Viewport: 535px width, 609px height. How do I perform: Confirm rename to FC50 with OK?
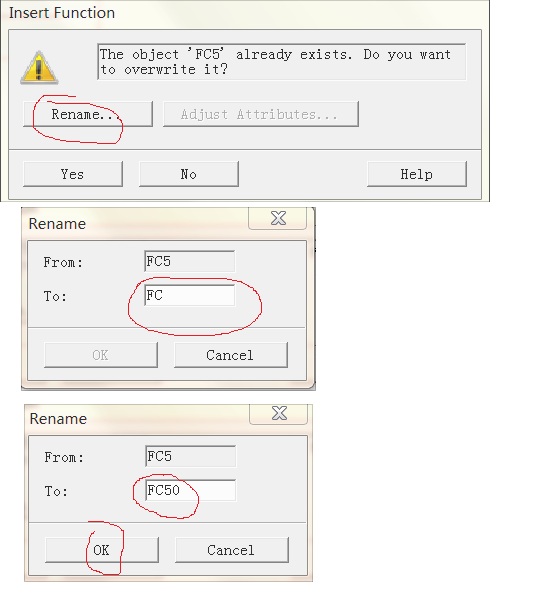(x=102, y=550)
